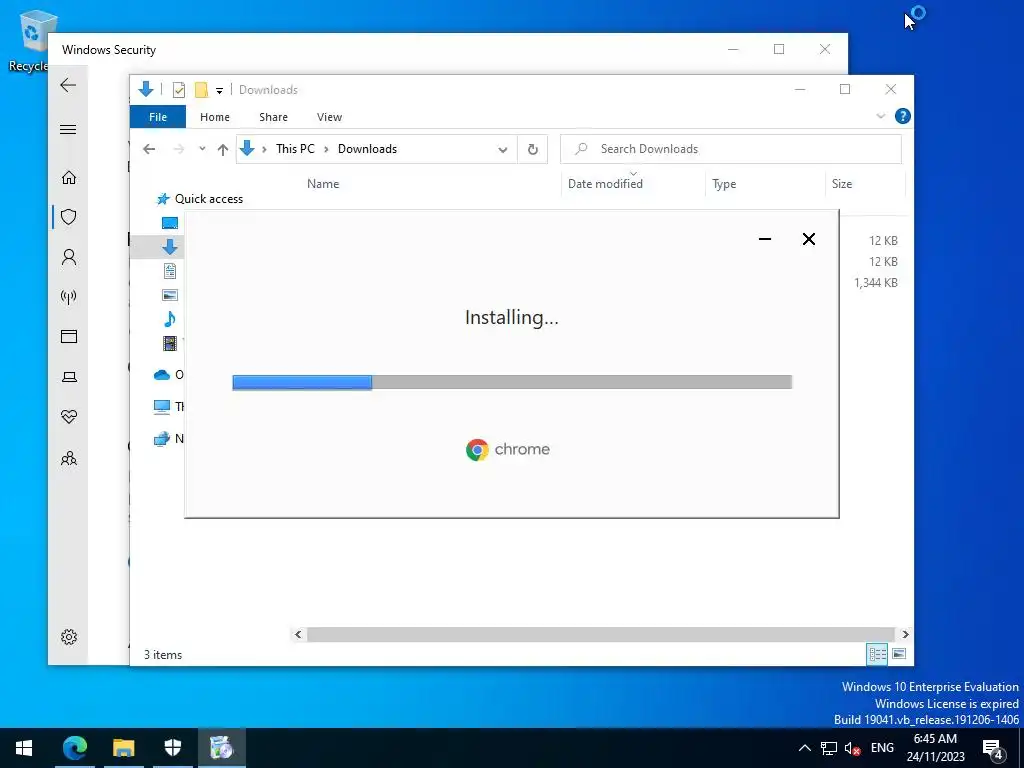1024x768 pixels.
Task: Expand Customize Quick Access Toolbar dropdown
Action: pyautogui.click(x=219, y=91)
